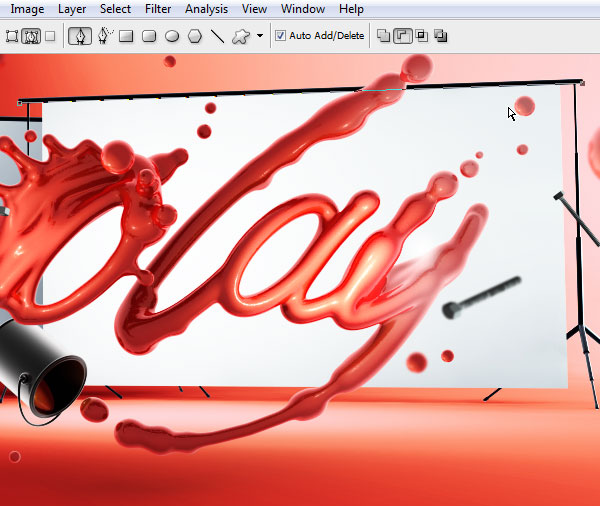Image resolution: width=600 pixels, height=506 pixels.
Task: Select the Freeform Pen tool icon
Action: 104,36
